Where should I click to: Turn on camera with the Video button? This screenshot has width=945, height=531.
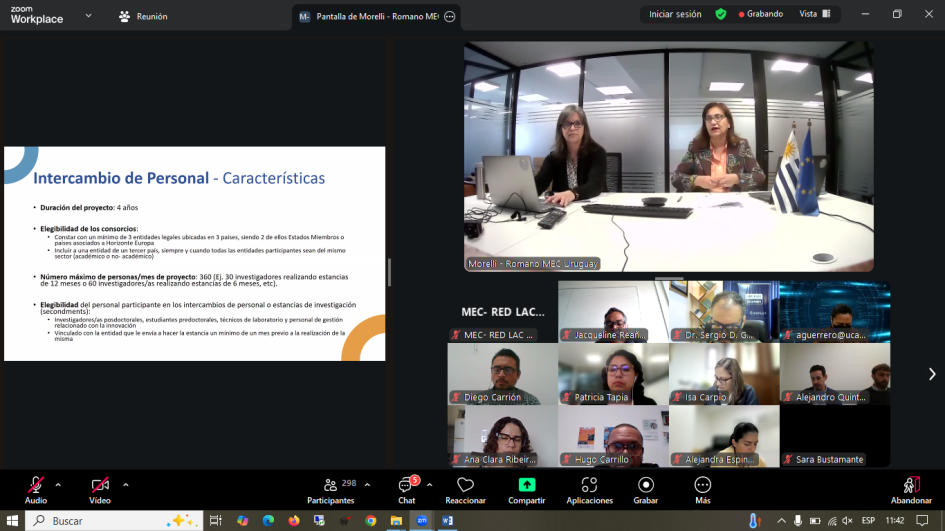click(100, 489)
